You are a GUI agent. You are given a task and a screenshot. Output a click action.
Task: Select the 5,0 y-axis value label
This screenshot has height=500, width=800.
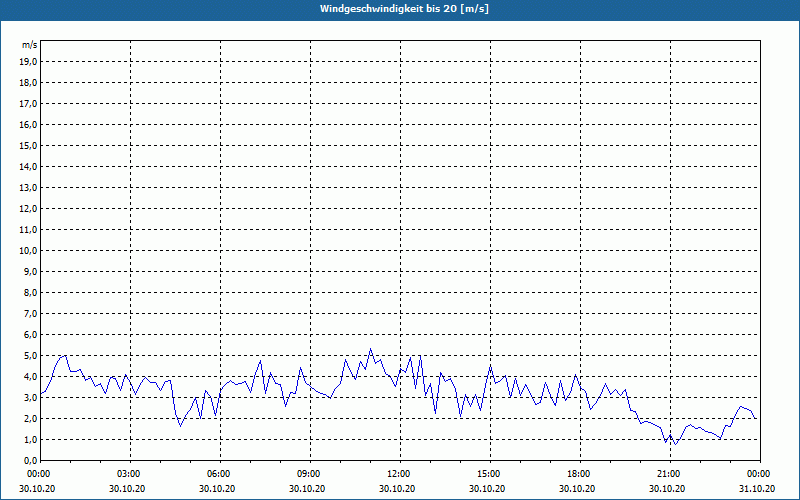click(31, 355)
